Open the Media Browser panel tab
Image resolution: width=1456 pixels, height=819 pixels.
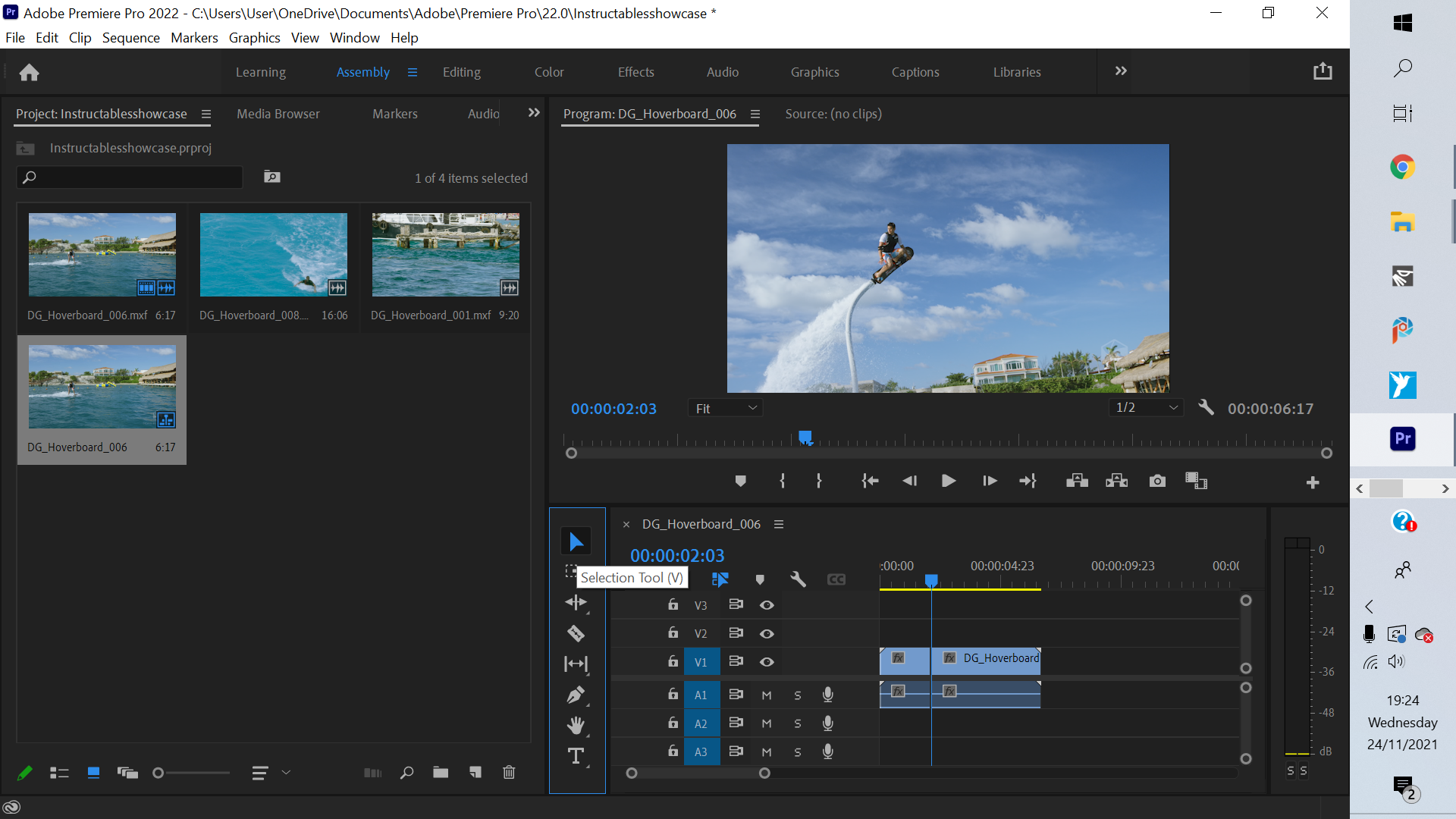click(x=278, y=114)
